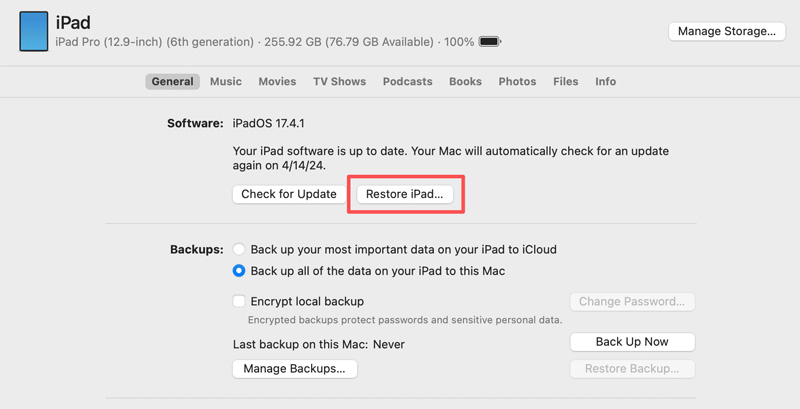Switch to the Music tab
This screenshot has height=409, width=800.
coord(226,82)
